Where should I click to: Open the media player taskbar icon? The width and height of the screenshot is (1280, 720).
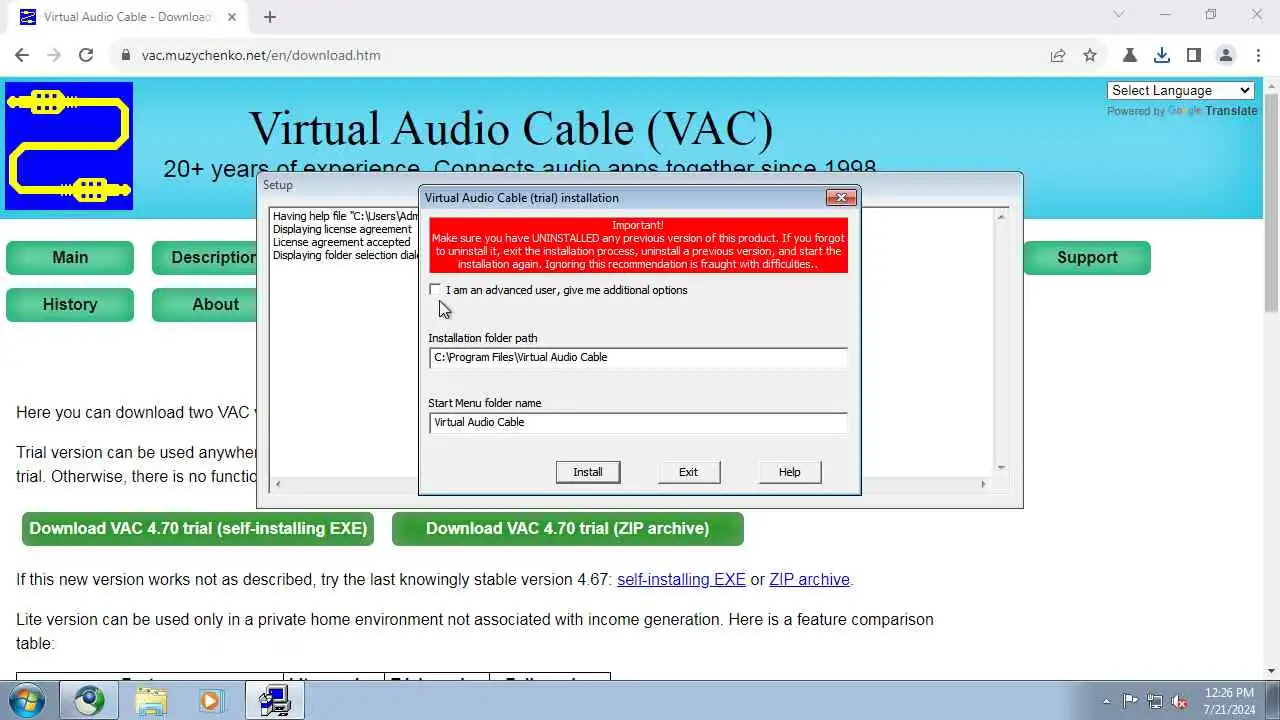click(x=211, y=701)
